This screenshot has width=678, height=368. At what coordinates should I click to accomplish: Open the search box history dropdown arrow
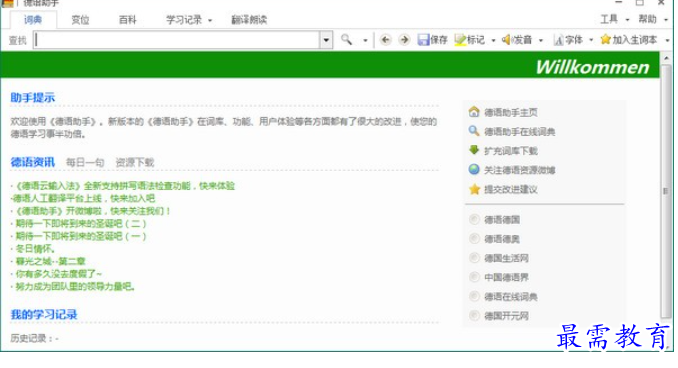(x=326, y=40)
